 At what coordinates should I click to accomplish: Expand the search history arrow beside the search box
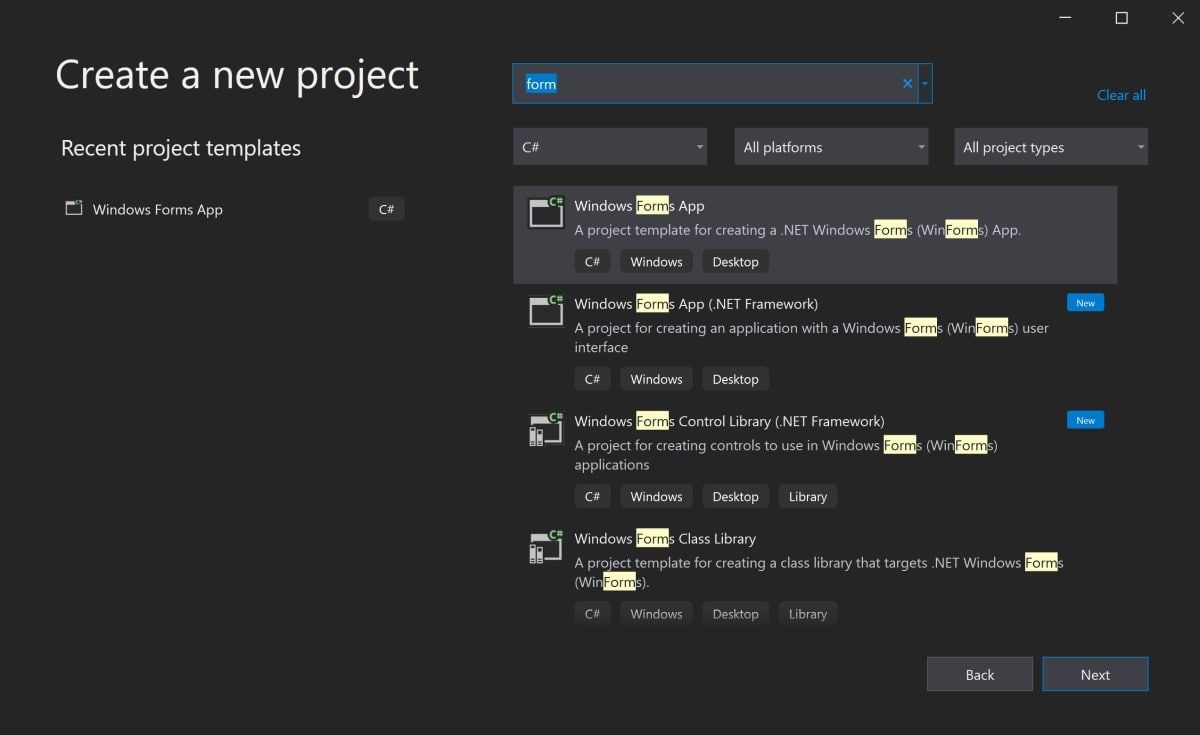point(925,83)
